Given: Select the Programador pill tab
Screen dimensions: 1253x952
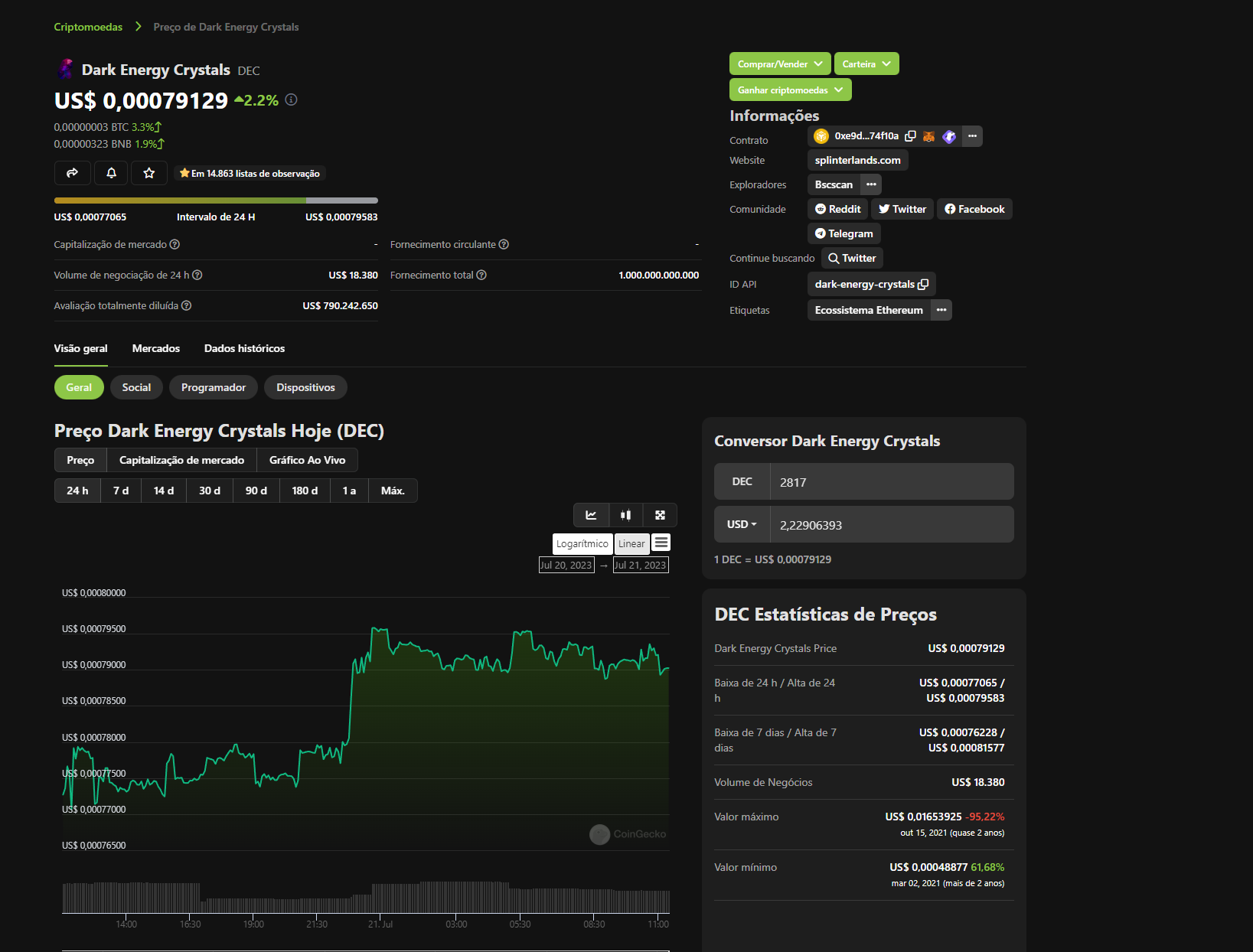Looking at the screenshot, I should (x=214, y=387).
